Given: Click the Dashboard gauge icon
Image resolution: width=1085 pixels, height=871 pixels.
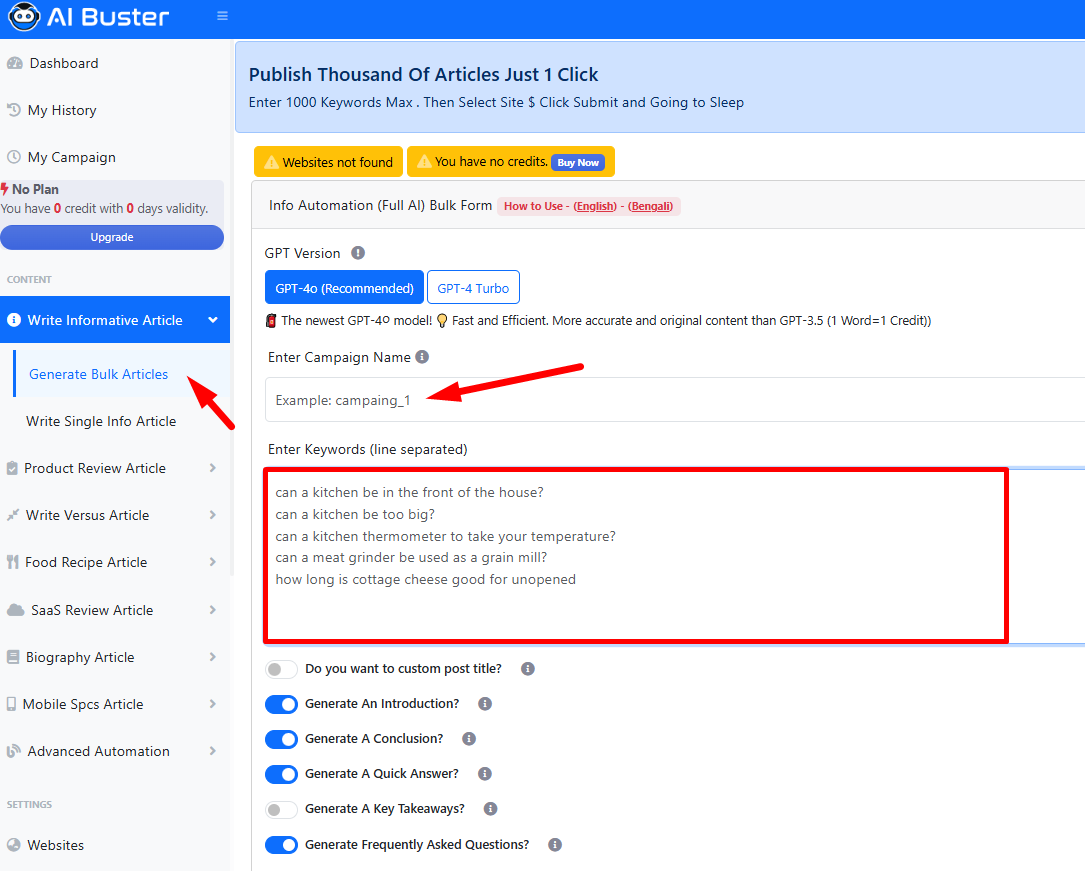Looking at the screenshot, I should 15,64.
